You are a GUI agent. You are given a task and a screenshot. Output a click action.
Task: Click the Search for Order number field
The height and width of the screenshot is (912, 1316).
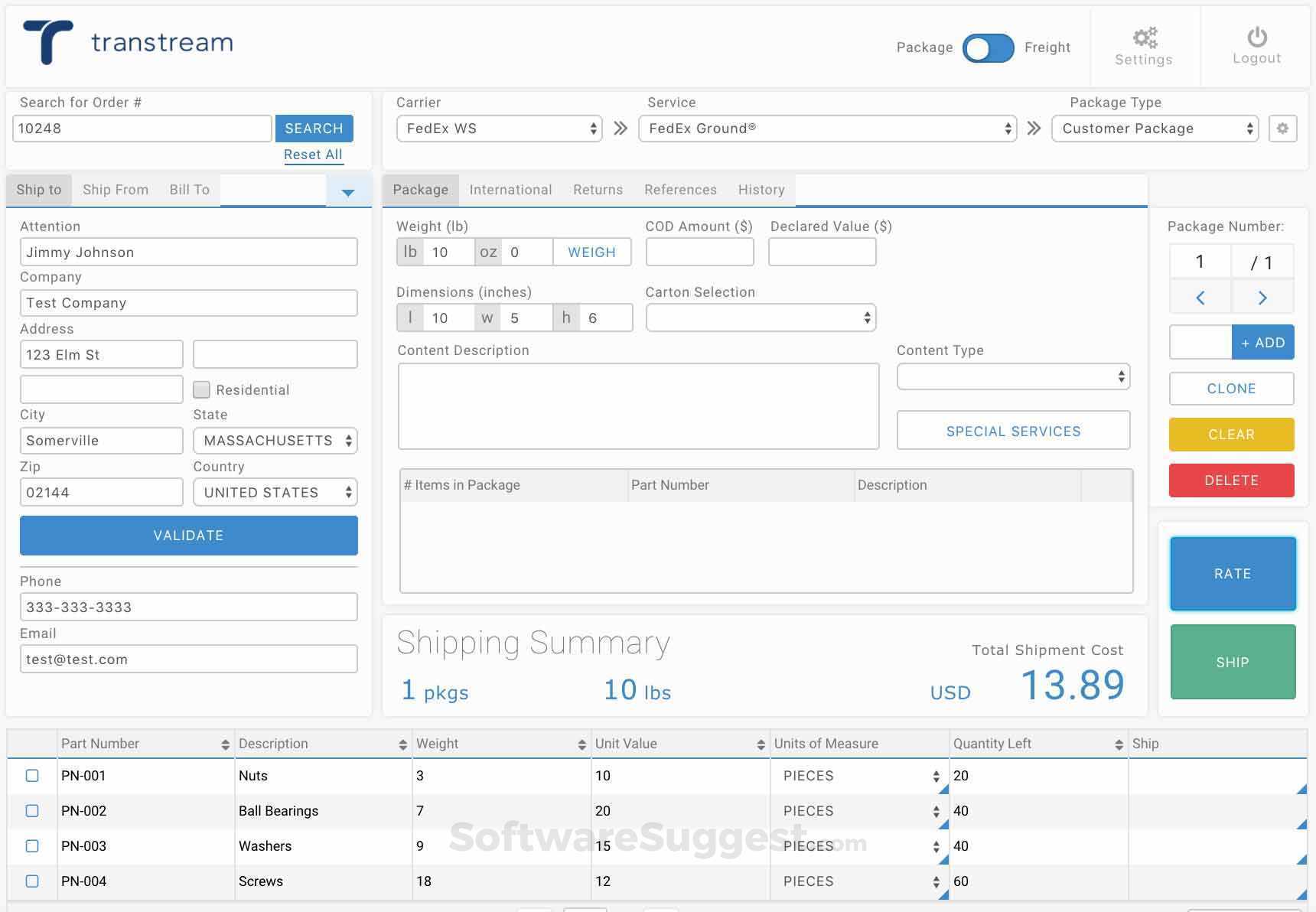(x=142, y=128)
